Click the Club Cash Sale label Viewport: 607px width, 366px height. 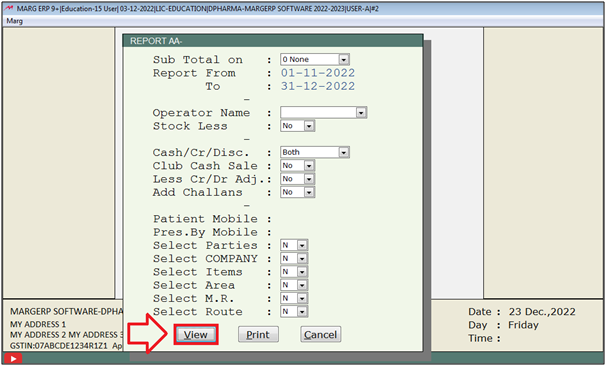point(205,166)
